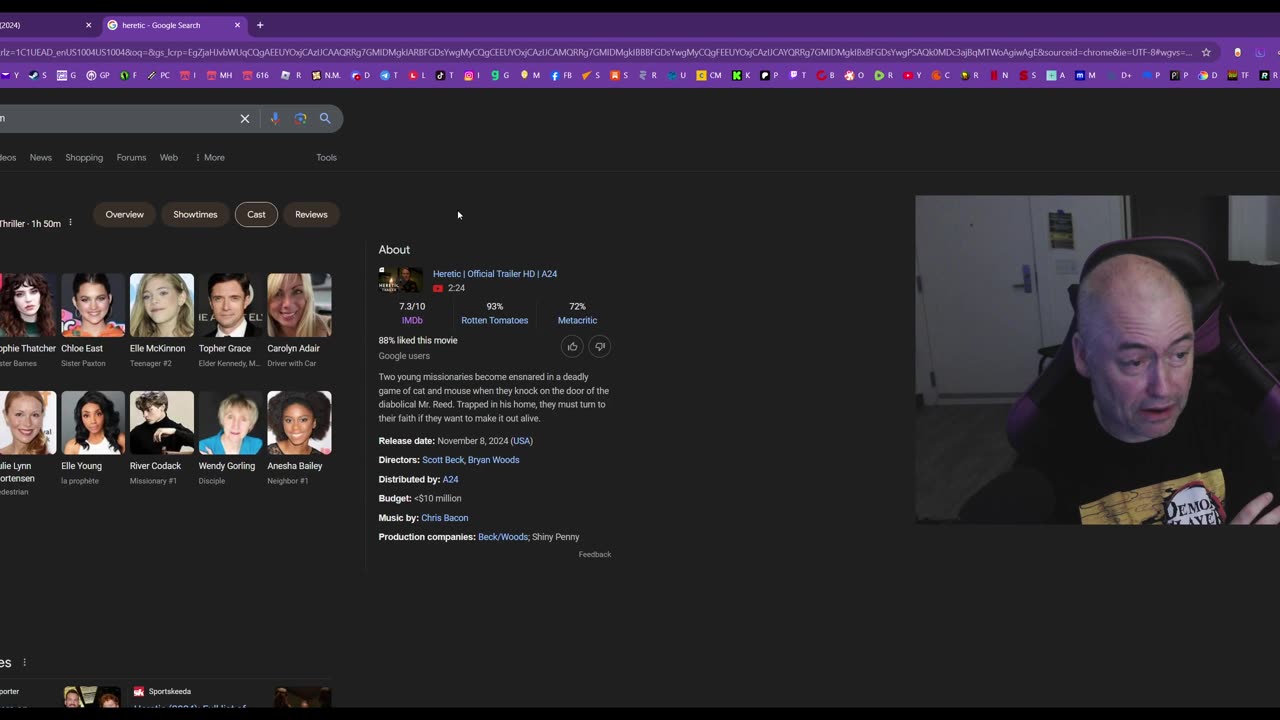This screenshot has width=1280, height=720.
Task: Open Elle Young cast card
Action: (93, 438)
